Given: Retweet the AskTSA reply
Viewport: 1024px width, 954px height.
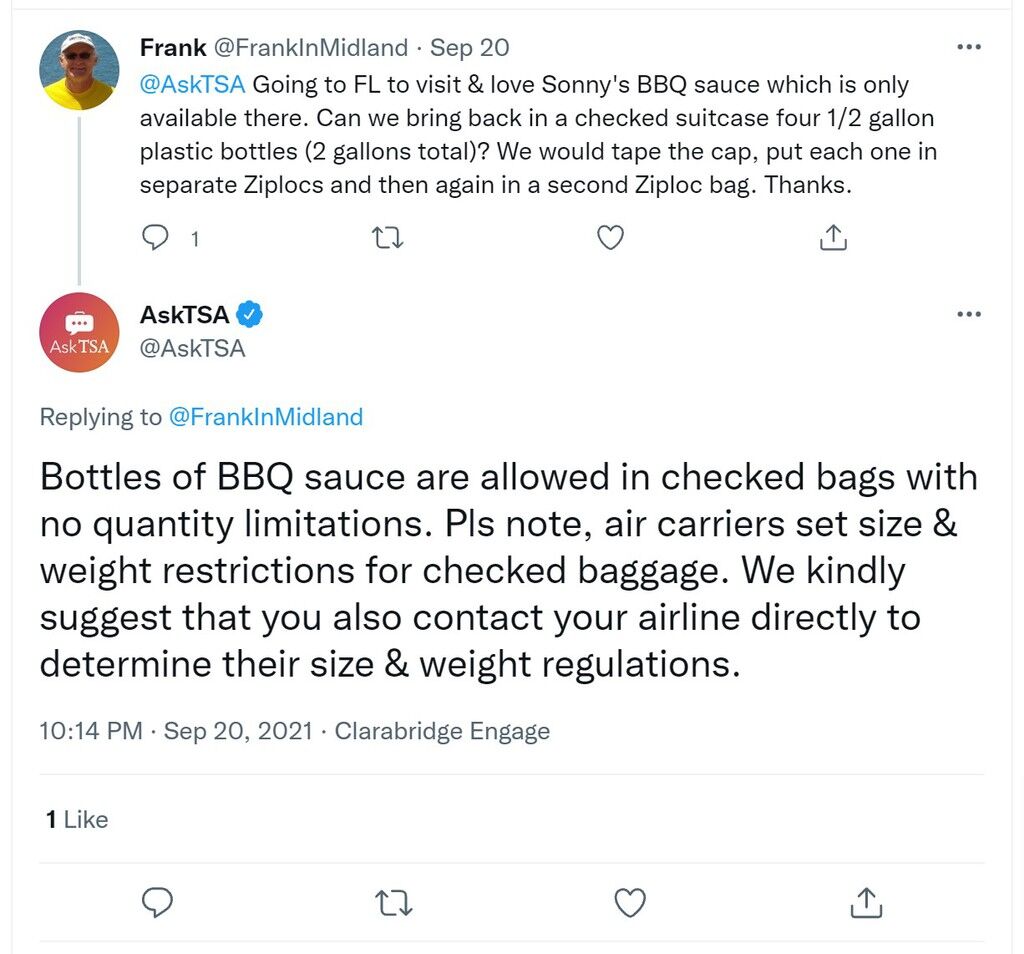Looking at the screenshot, I should coord(394,902).
